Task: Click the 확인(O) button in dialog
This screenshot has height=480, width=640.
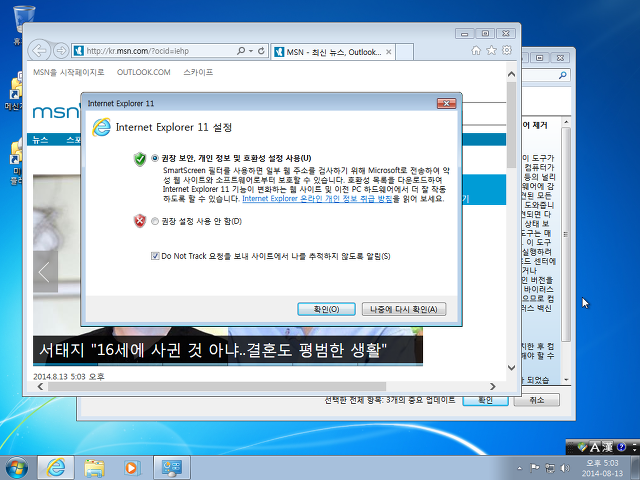Action: pos(326,309)
